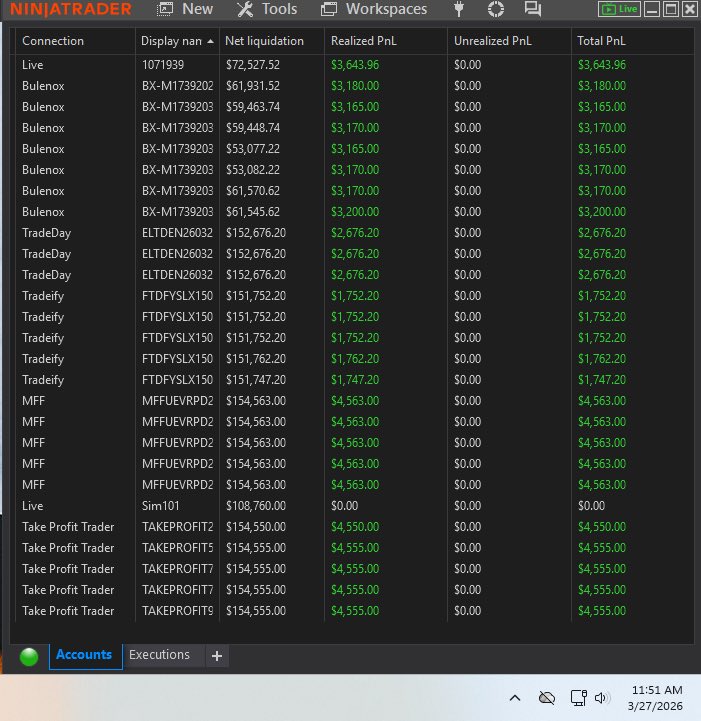Select TAKEPROFIT9 account cell

click(177, 611)
